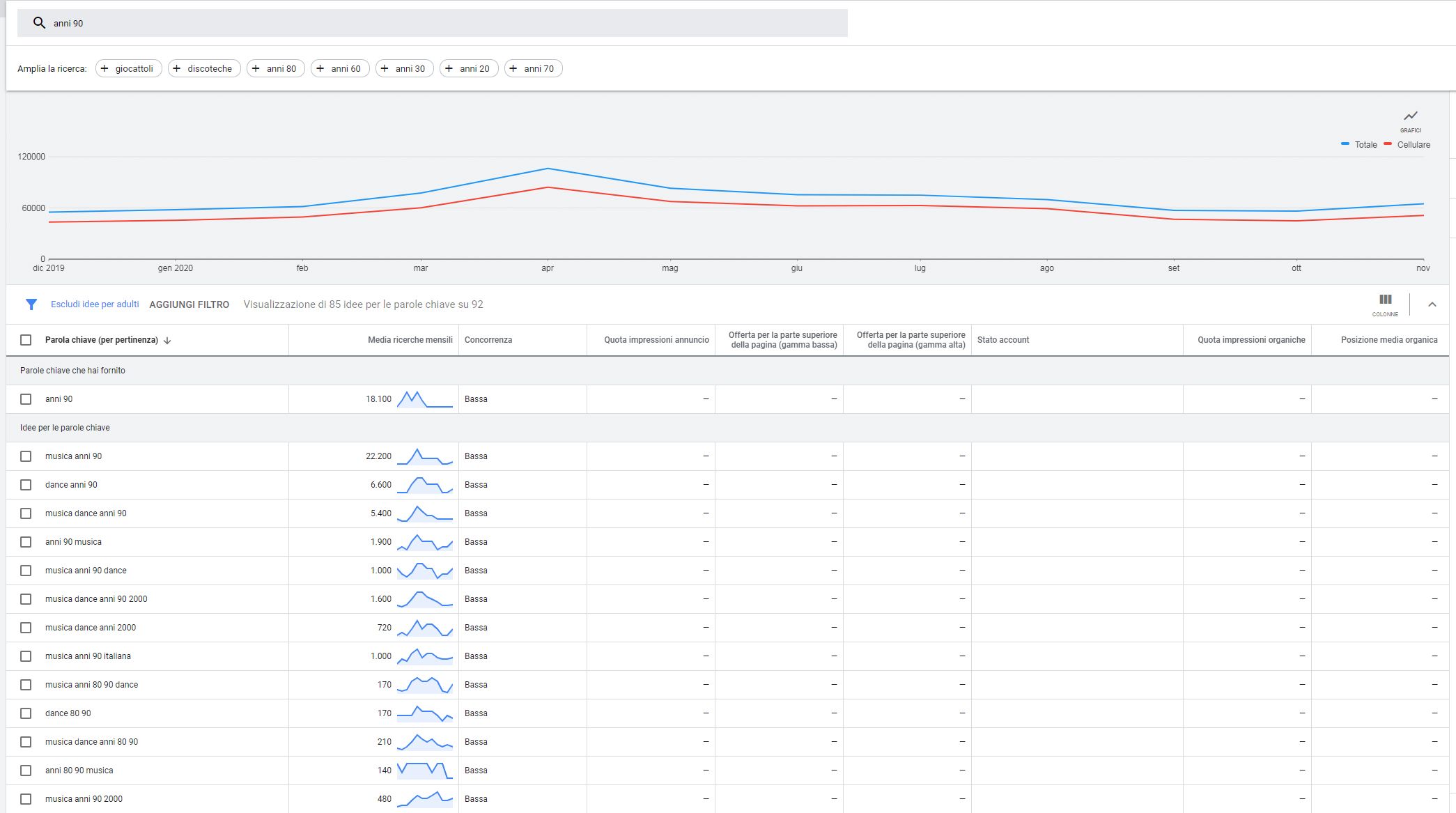The width and height of the screenshot is (1456, 813).
Task: Sort by Parola chiave (per pertinenza) header
Action: click(102, 340)
